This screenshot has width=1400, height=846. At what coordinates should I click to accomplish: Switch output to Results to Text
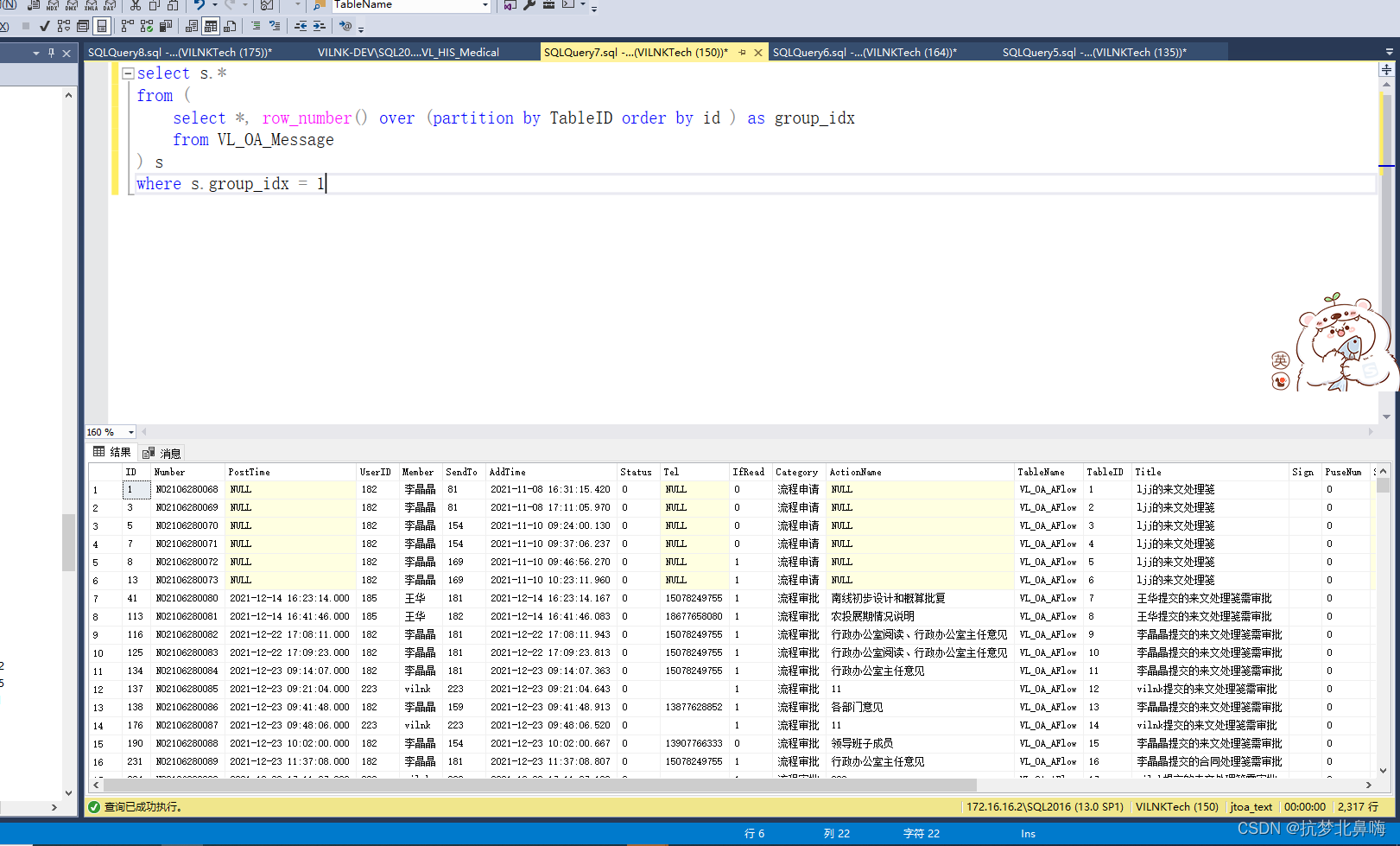click(x=192, y=26)
